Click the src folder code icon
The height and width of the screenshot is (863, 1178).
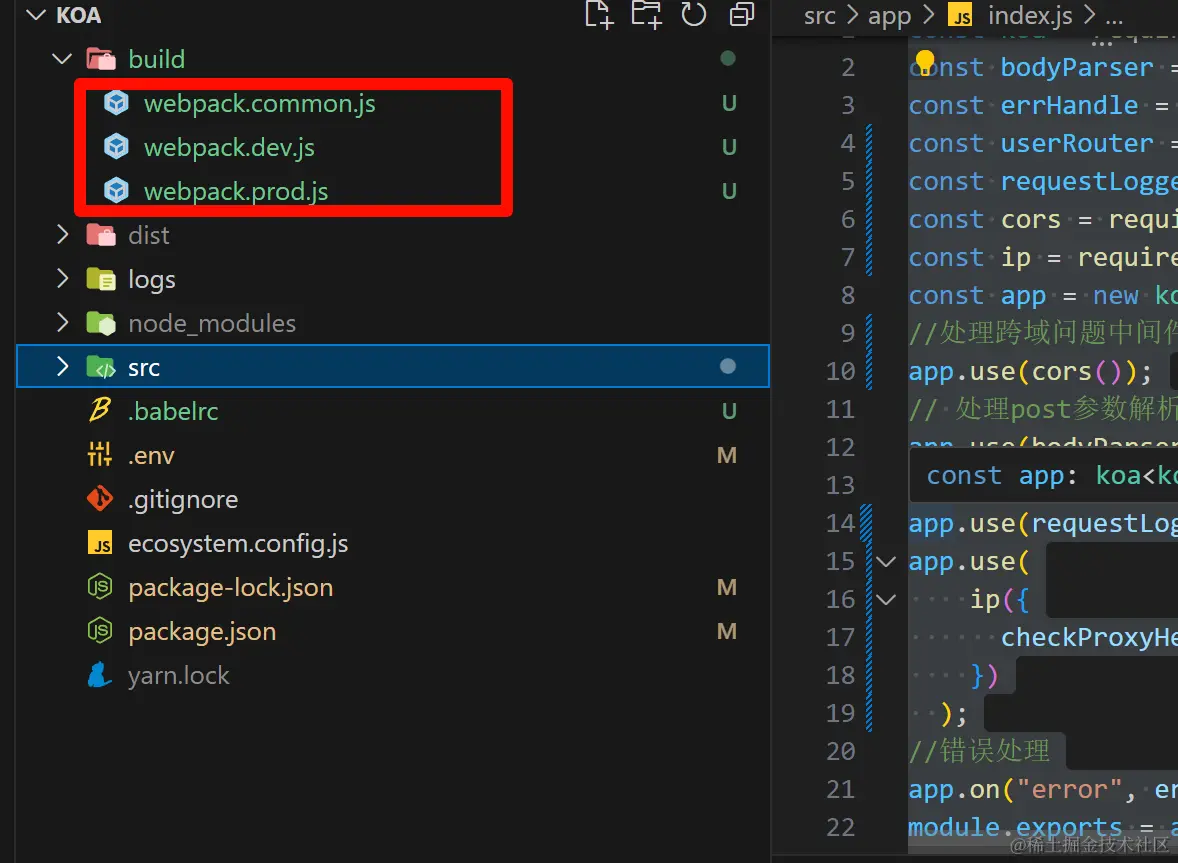tap(101, 367)
